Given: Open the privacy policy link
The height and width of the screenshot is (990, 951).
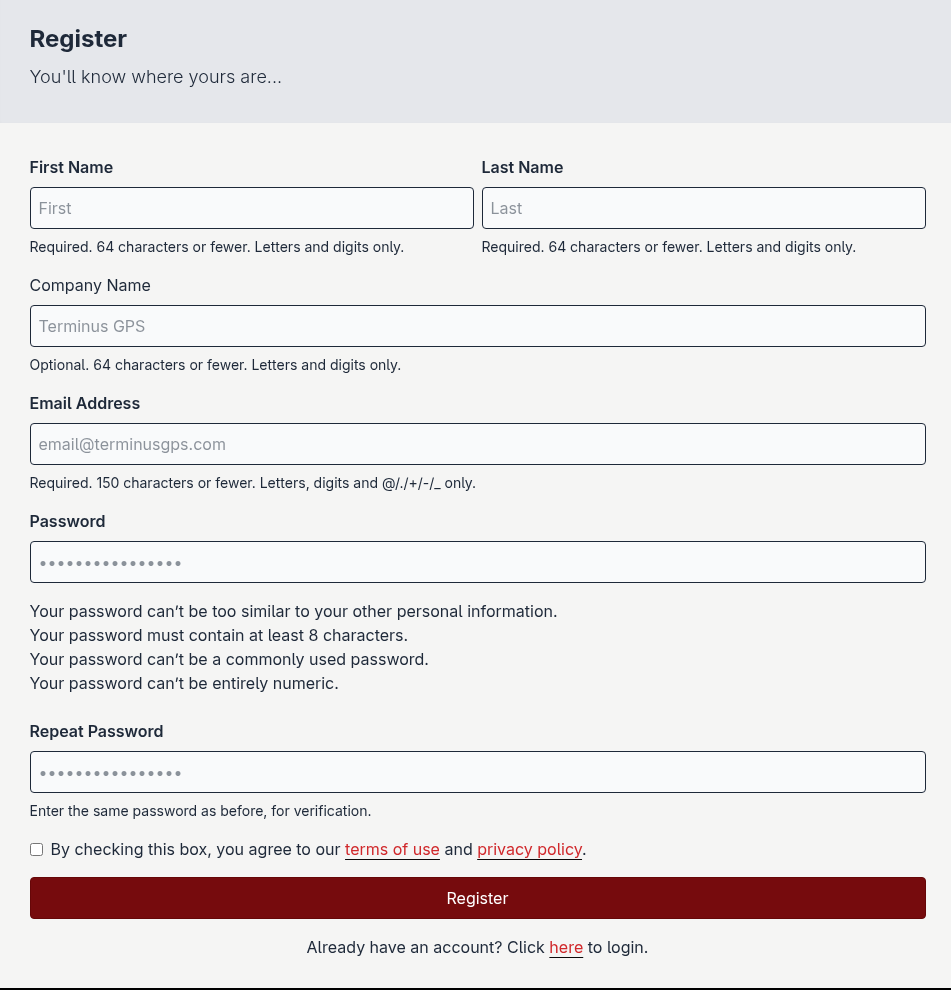Looking at the screenshot, I should pos(529,849).
